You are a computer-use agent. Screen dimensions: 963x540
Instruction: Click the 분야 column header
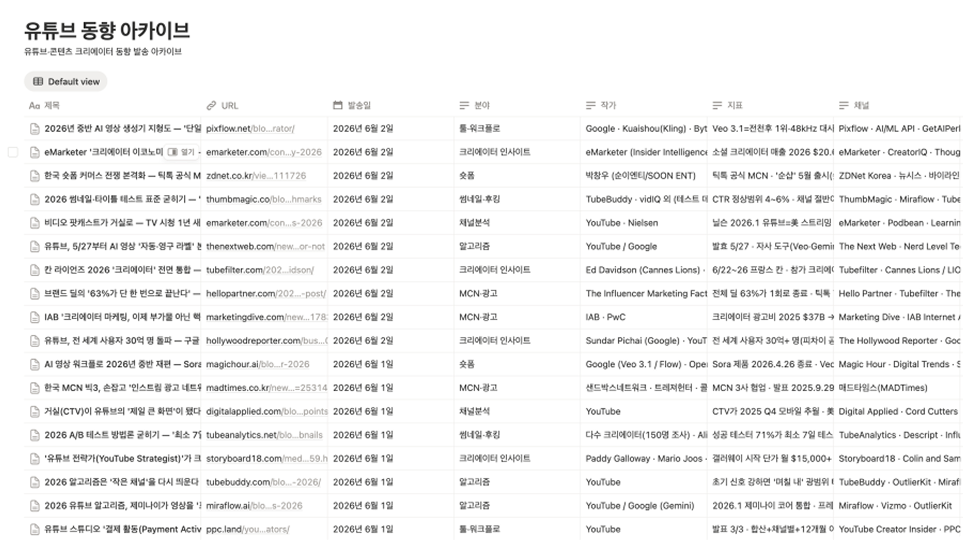(482, 106)
